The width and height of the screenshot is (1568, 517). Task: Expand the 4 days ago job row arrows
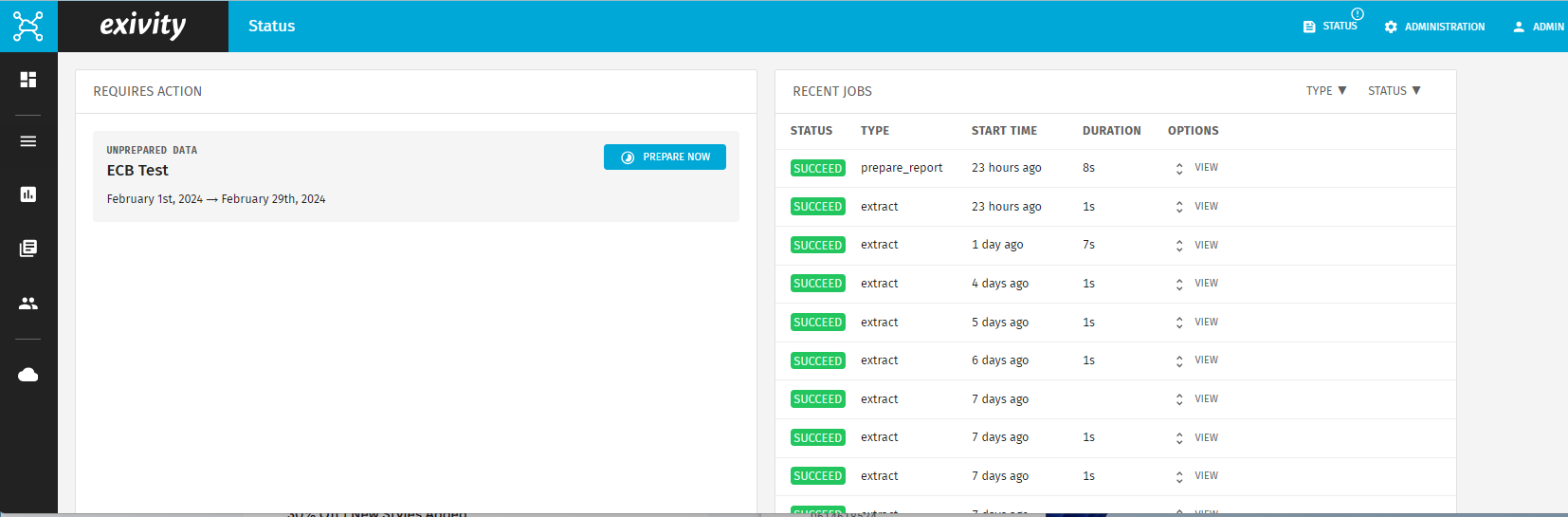(1179, 285)
